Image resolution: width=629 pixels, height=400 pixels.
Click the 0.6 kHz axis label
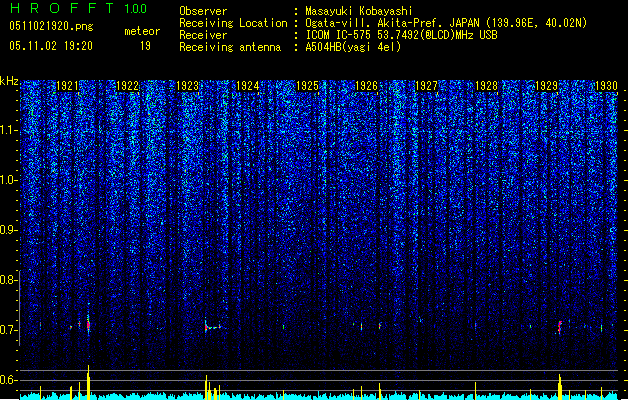pos(8,380)
